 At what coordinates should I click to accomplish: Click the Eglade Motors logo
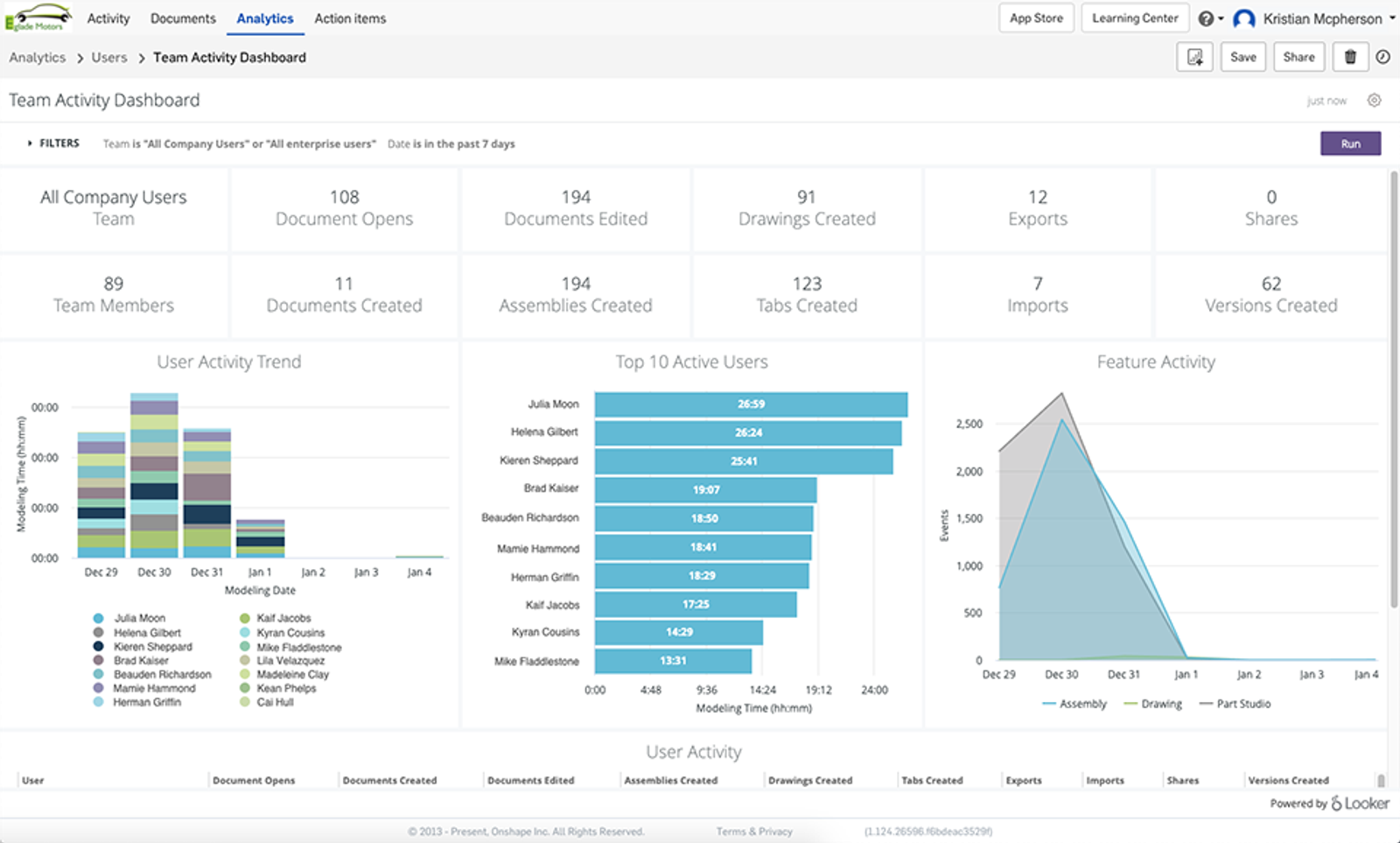coord(38,18)
